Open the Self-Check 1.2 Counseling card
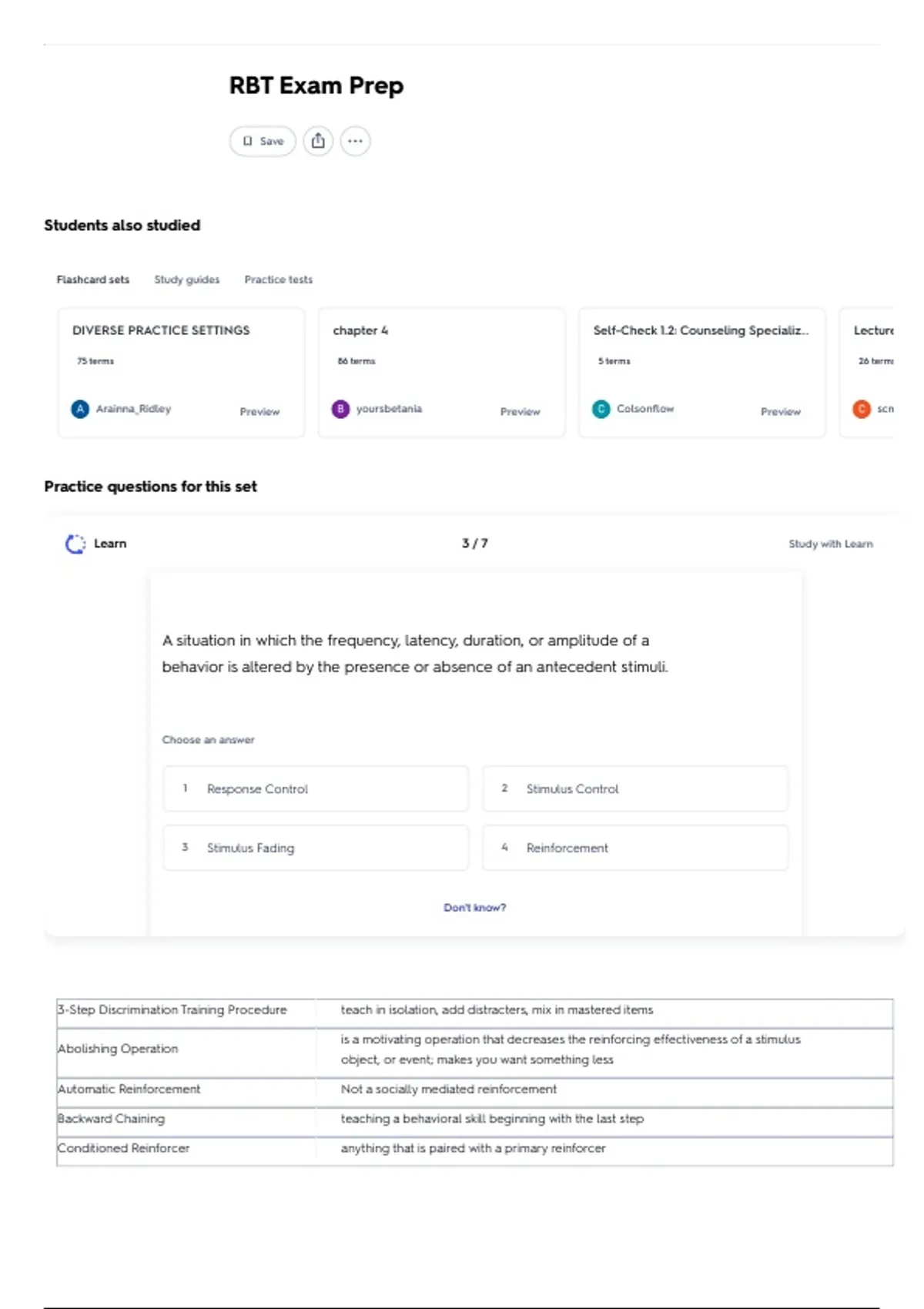The height and width of the screenshot is (1309, 924). click(x=701, y=373)
